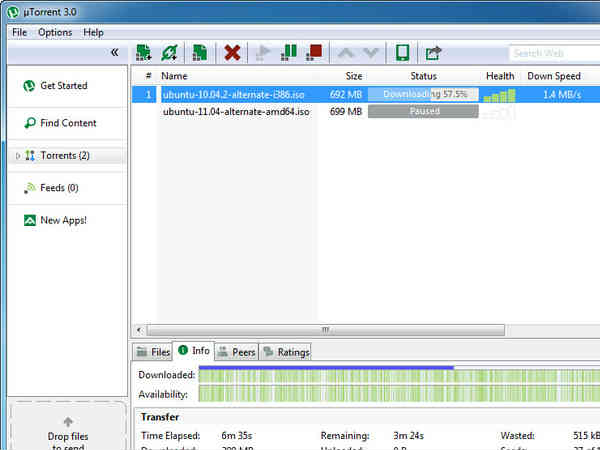Screen dimensions: 600x450
Task: Click the Remote device icon in toolbar
Action: [402, 52]
